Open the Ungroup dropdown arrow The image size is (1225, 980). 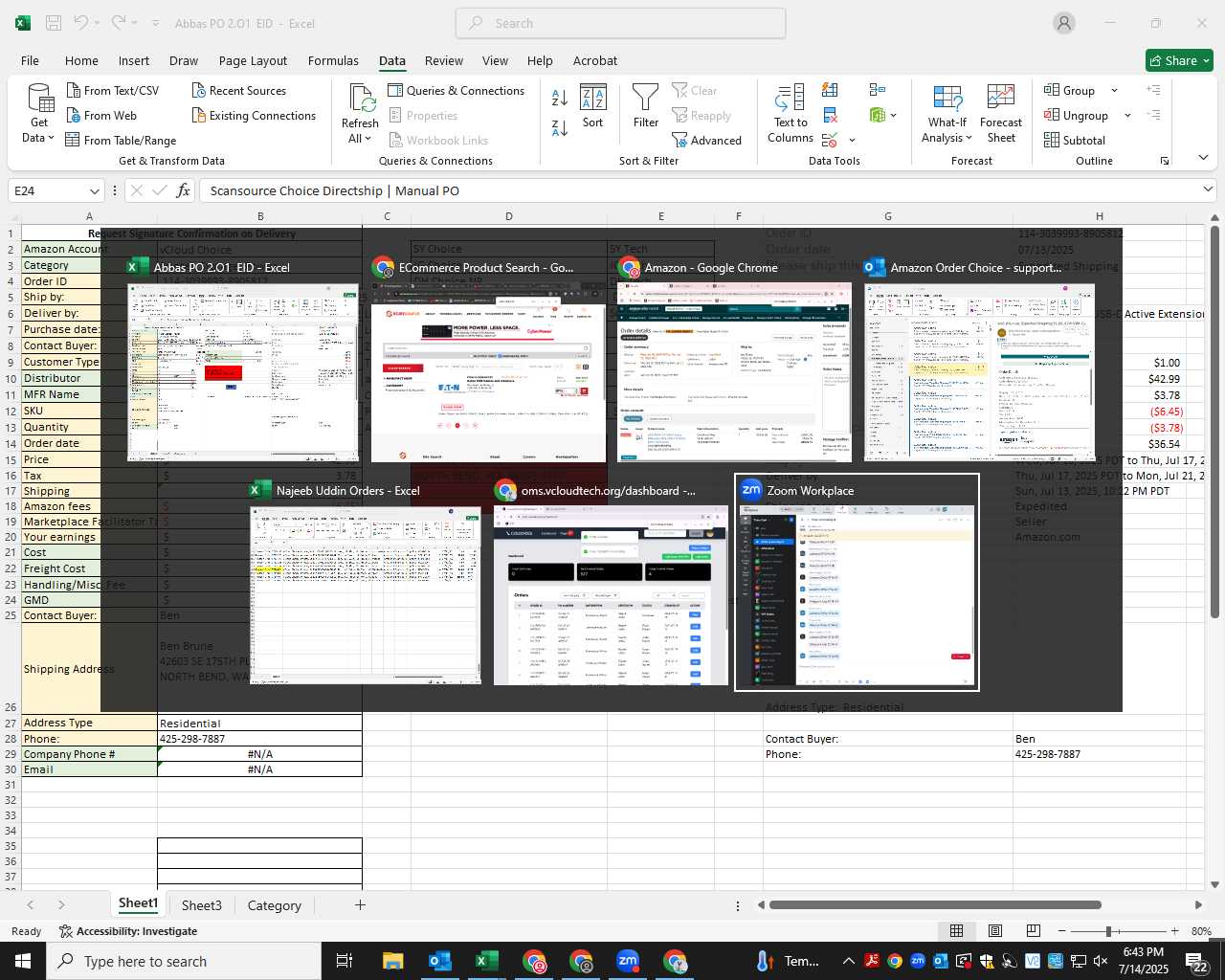(x=1127, y=115)
